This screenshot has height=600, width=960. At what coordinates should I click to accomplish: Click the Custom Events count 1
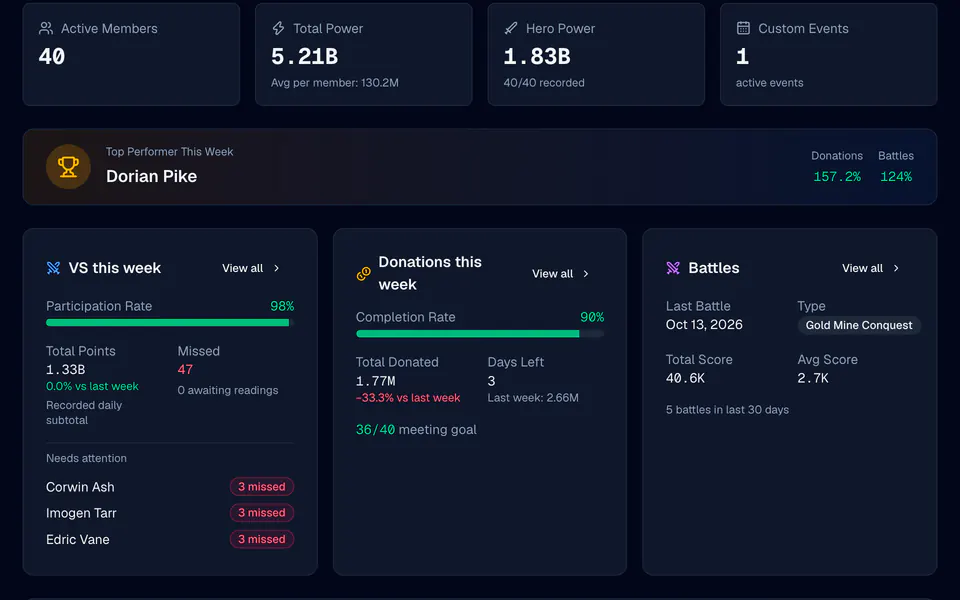coord(742,56)
